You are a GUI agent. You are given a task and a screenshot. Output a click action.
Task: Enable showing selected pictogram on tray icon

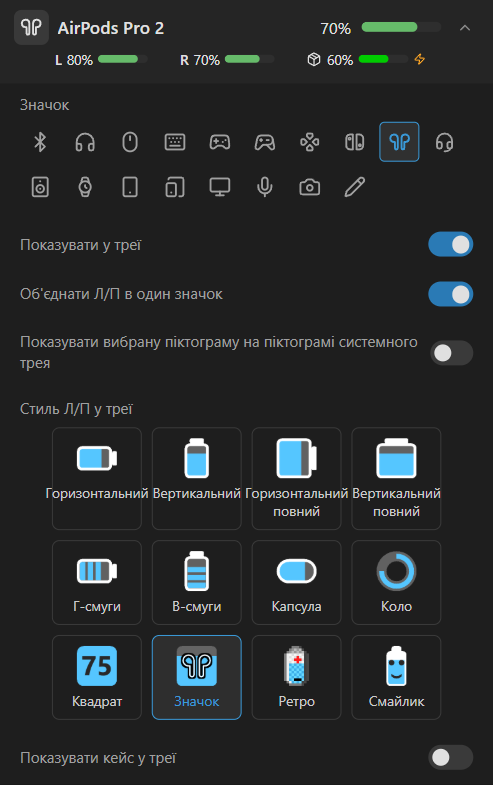pos(451,353)
